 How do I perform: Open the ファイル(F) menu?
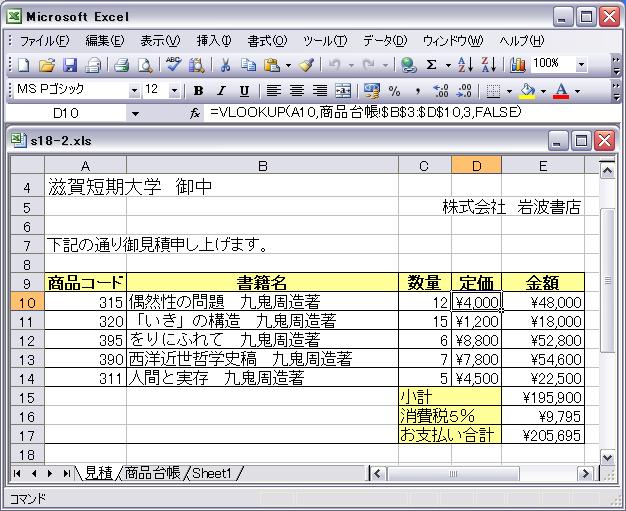[44, 41]
